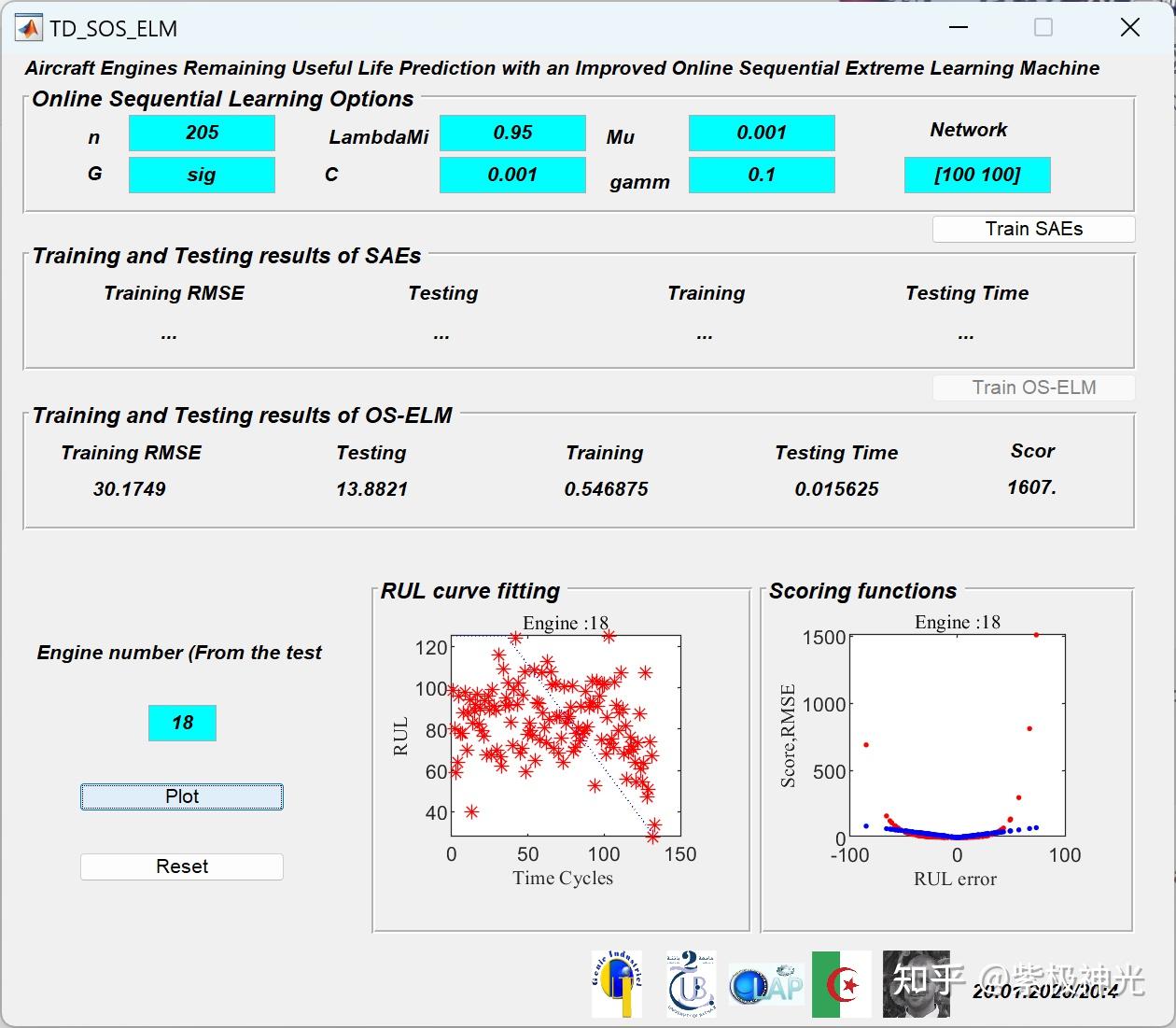Click the Reset button
This screenshot has height=1028, width=1176.
pyautogui.click(x=182, y=866)
